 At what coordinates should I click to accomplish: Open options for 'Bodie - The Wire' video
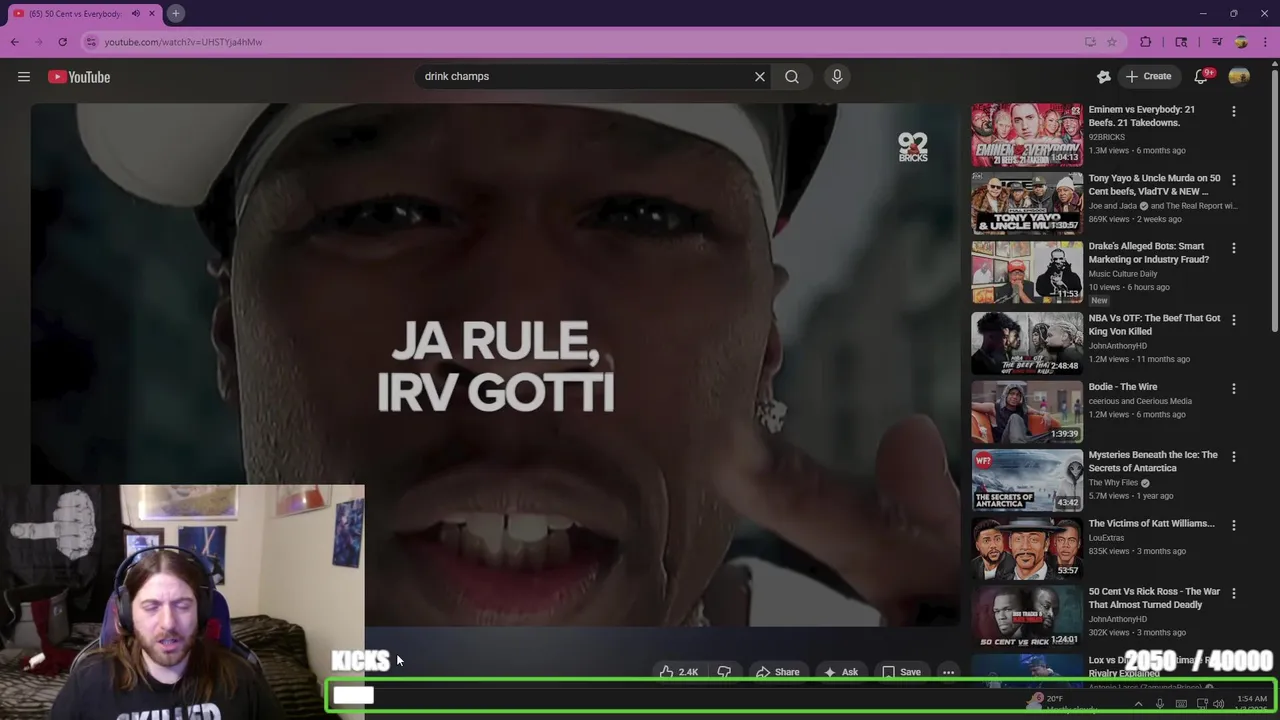coord(1233,388)
